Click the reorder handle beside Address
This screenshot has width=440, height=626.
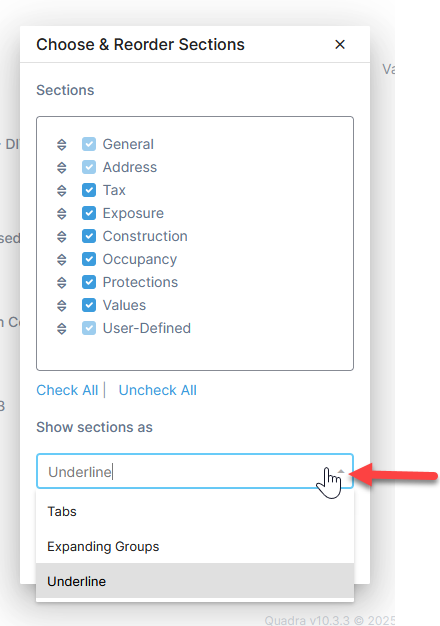point(61,168)
